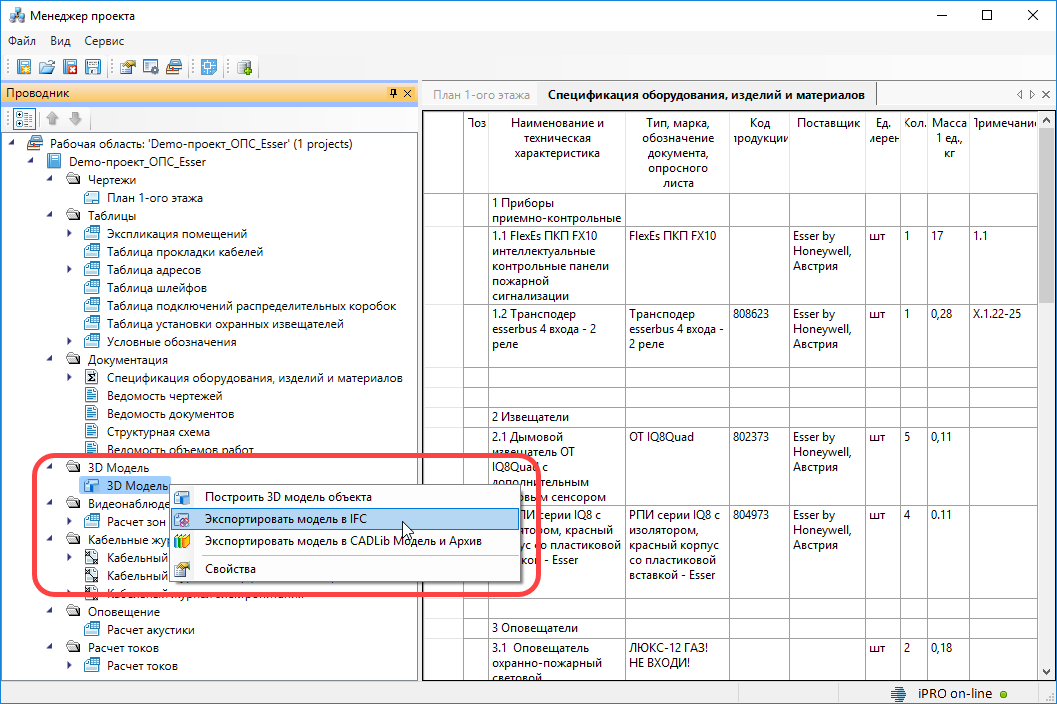Expand Спецификация оборудования tree node

[69, 378]
